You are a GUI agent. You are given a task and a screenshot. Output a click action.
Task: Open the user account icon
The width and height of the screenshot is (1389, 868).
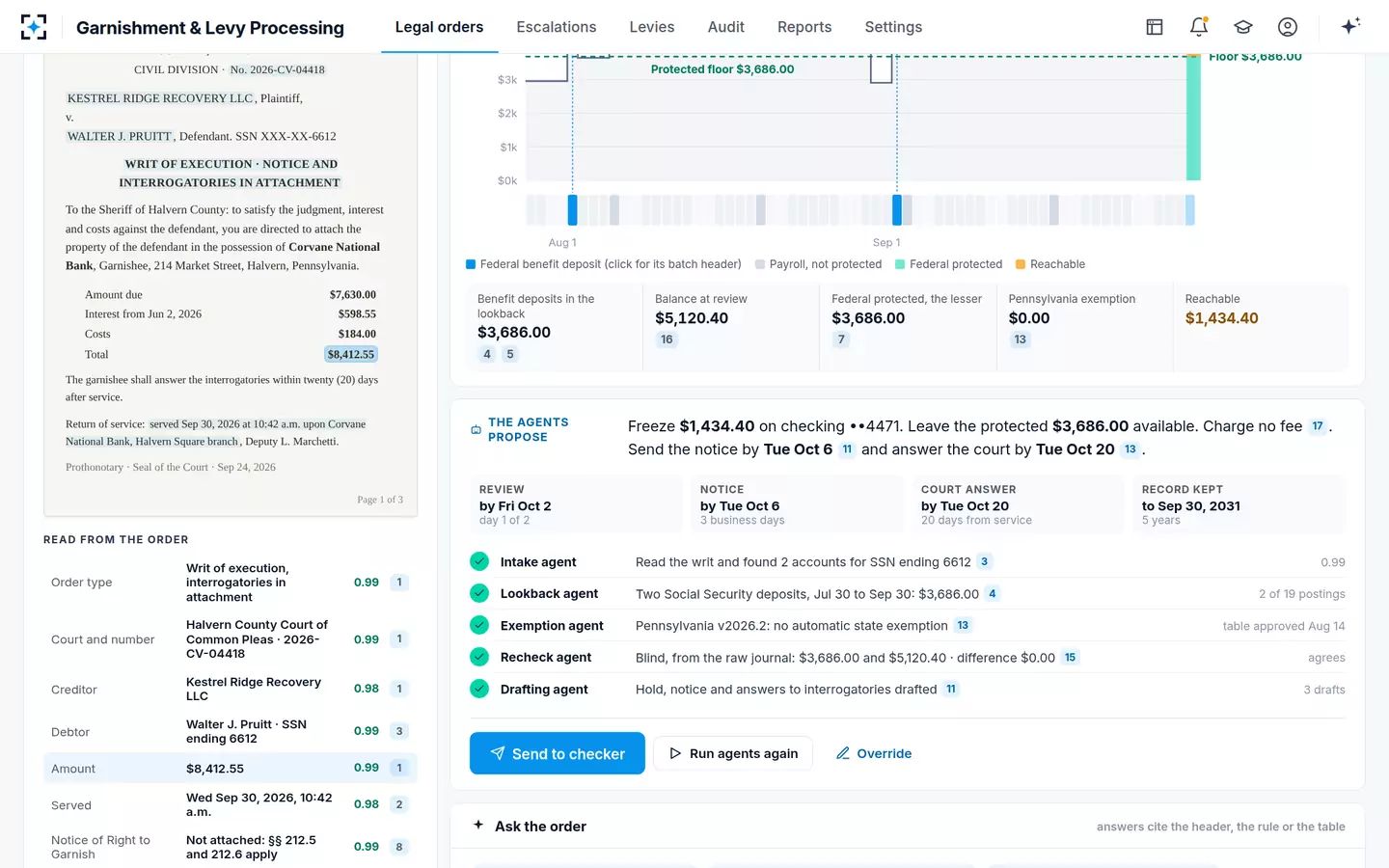tap(1288, 27)
